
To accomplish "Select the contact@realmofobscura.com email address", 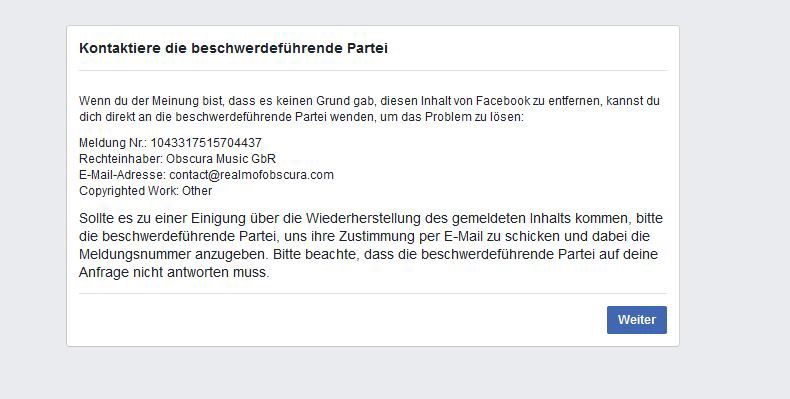I will 251,175.
